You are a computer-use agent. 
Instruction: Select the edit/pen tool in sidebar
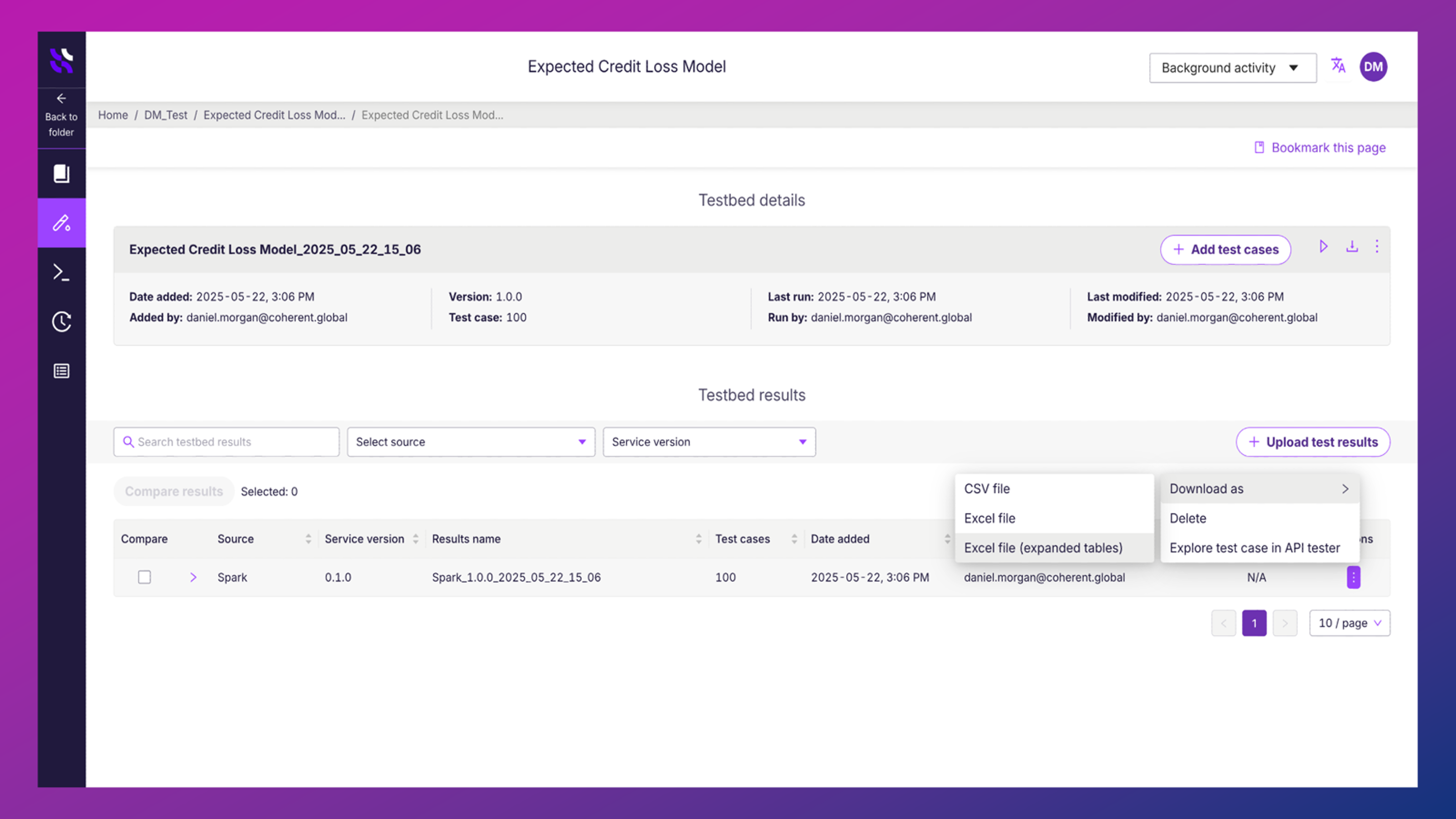[61, 222]
